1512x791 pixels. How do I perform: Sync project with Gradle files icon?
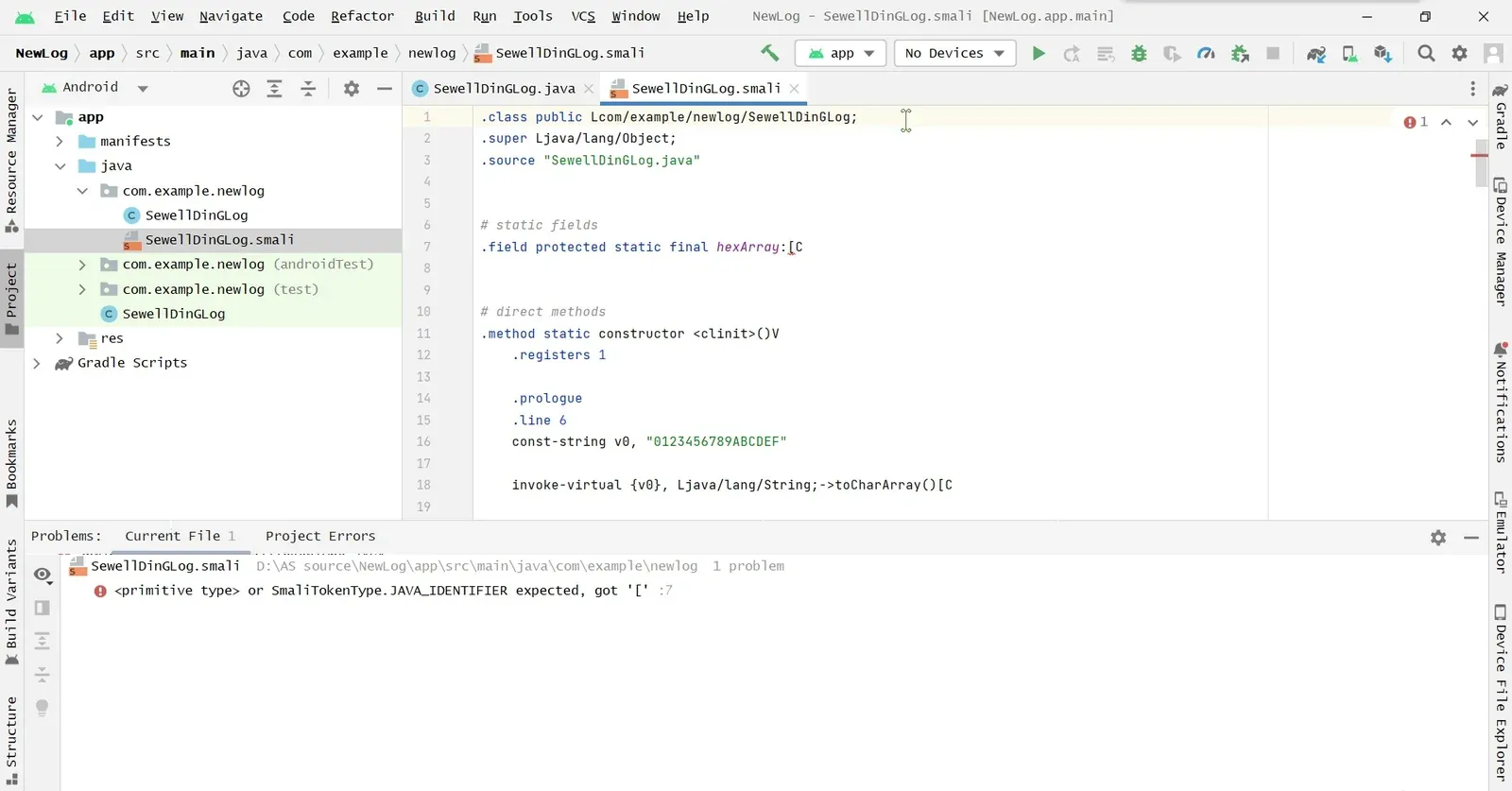[1316, 53]
